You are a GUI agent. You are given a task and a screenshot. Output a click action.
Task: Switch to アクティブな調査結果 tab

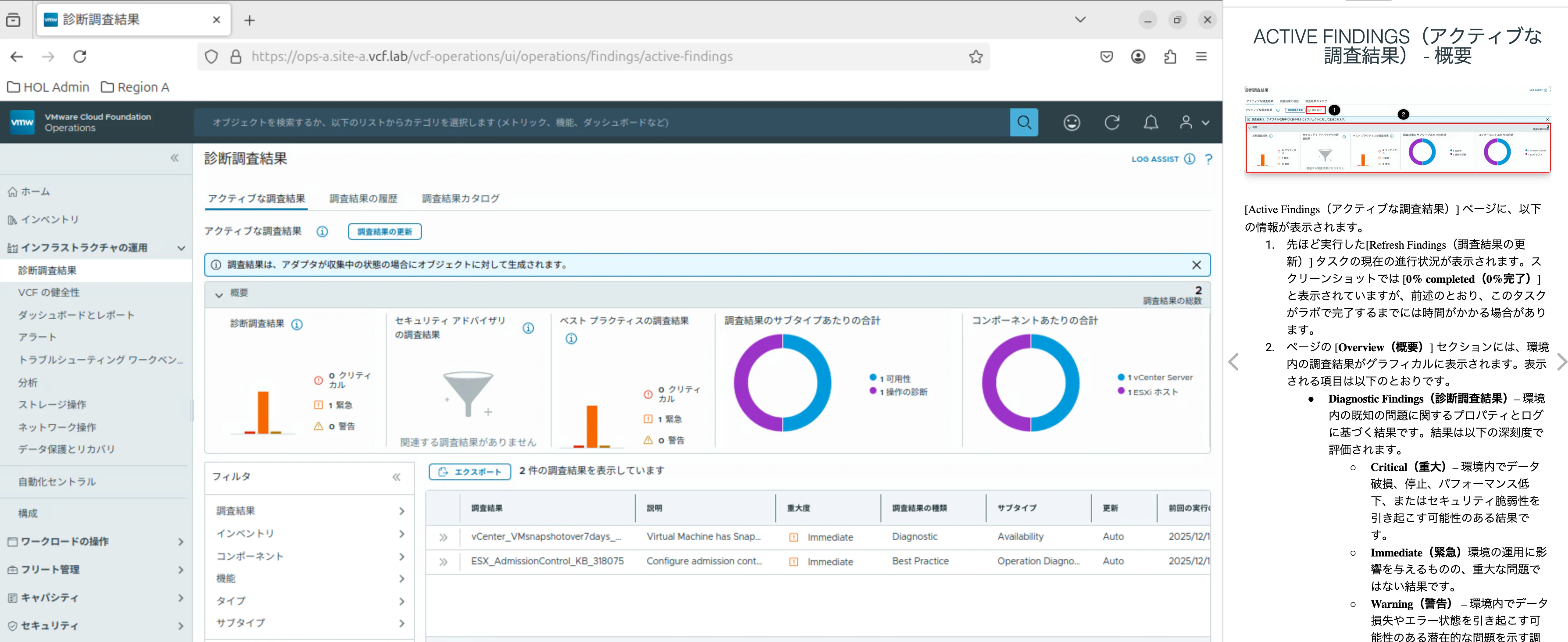(x=256, y=198)
